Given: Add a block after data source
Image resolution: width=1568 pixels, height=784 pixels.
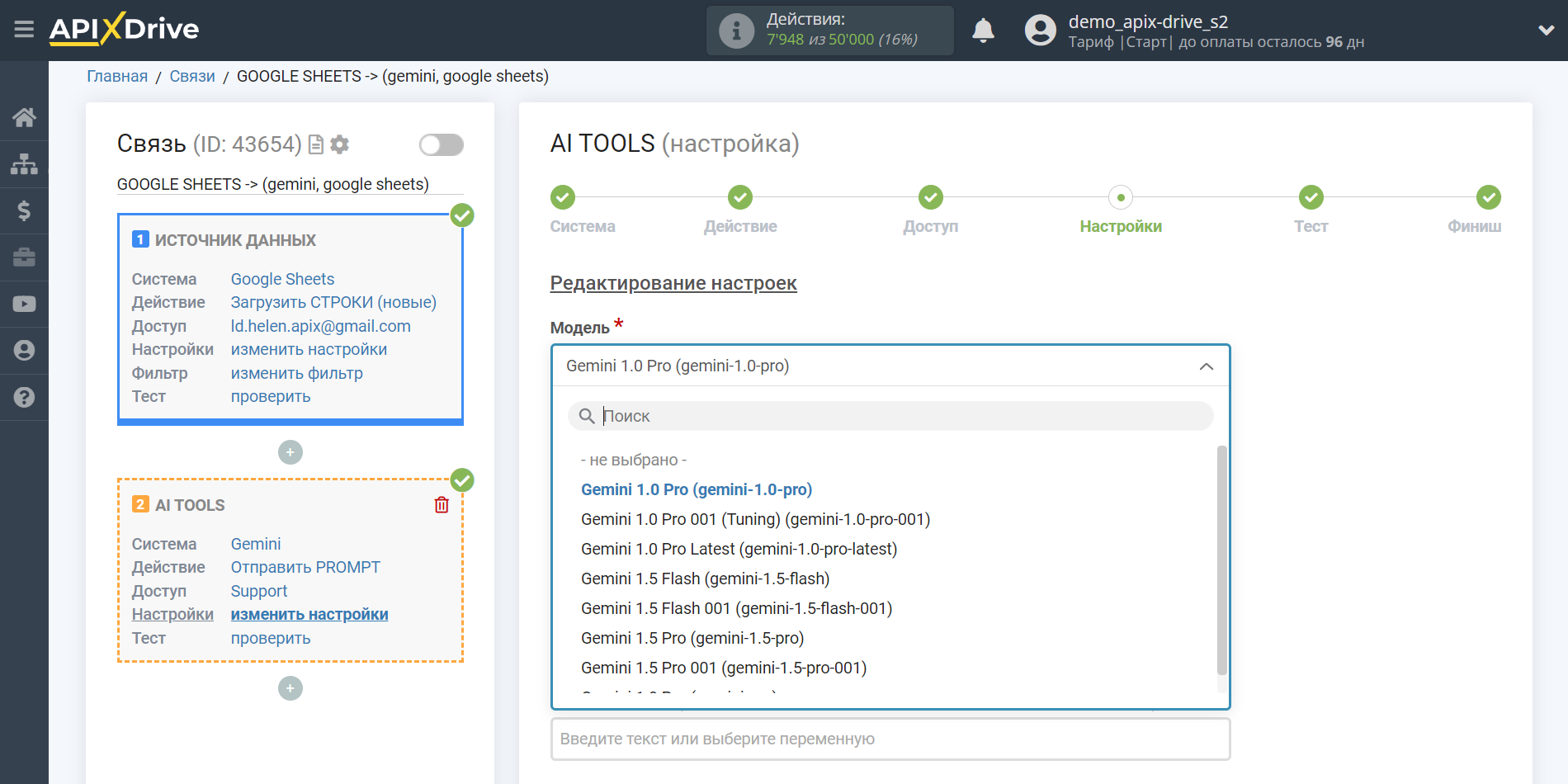Looking at the screenshot, I should click(290, 452).
